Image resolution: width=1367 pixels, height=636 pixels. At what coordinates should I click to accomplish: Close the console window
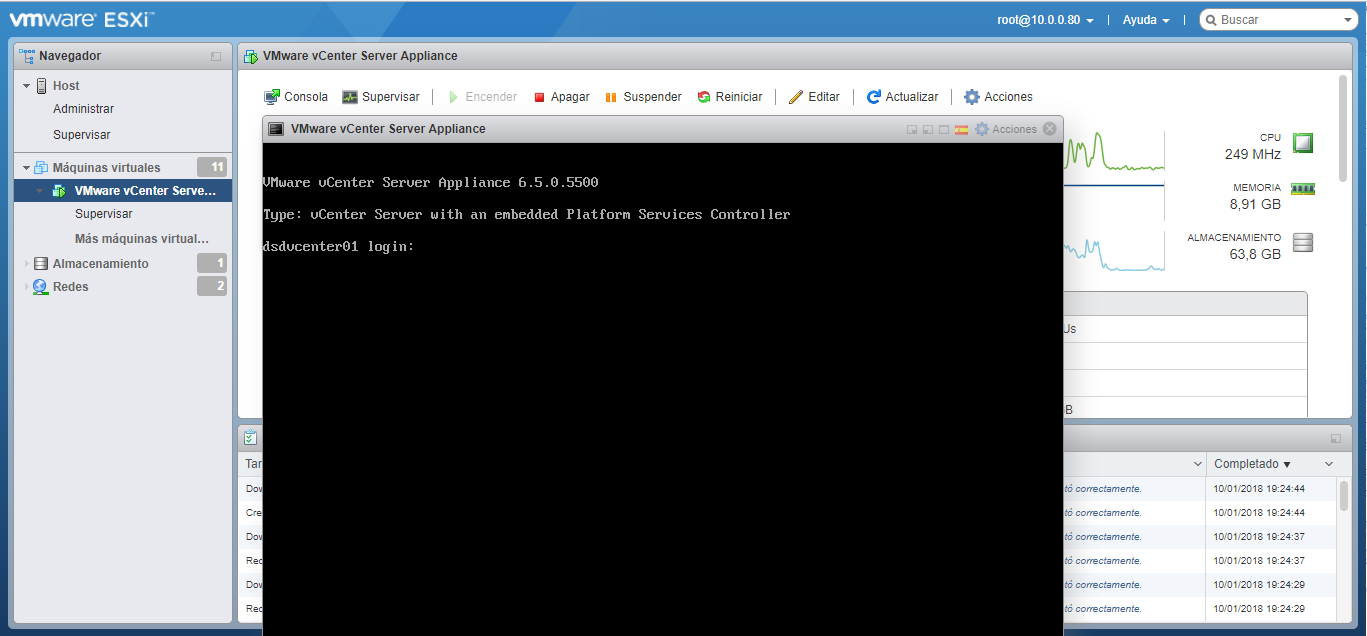(x=1049, y=129)
